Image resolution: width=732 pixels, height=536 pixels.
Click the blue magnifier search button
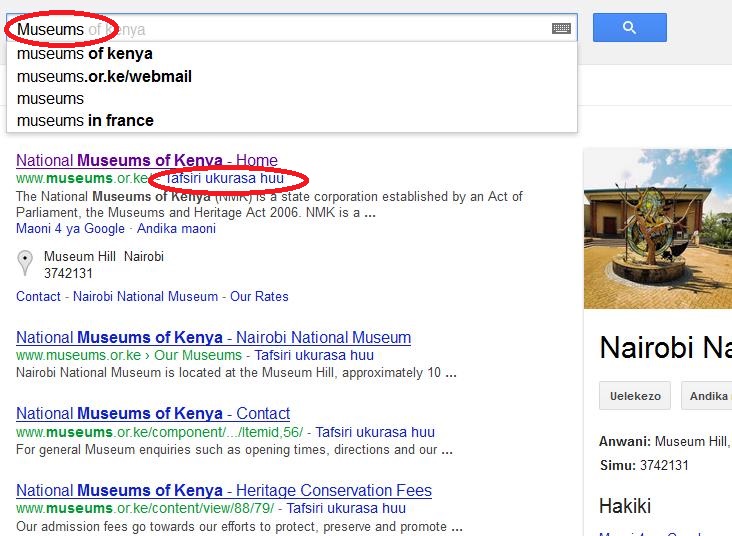pos(629,28)
